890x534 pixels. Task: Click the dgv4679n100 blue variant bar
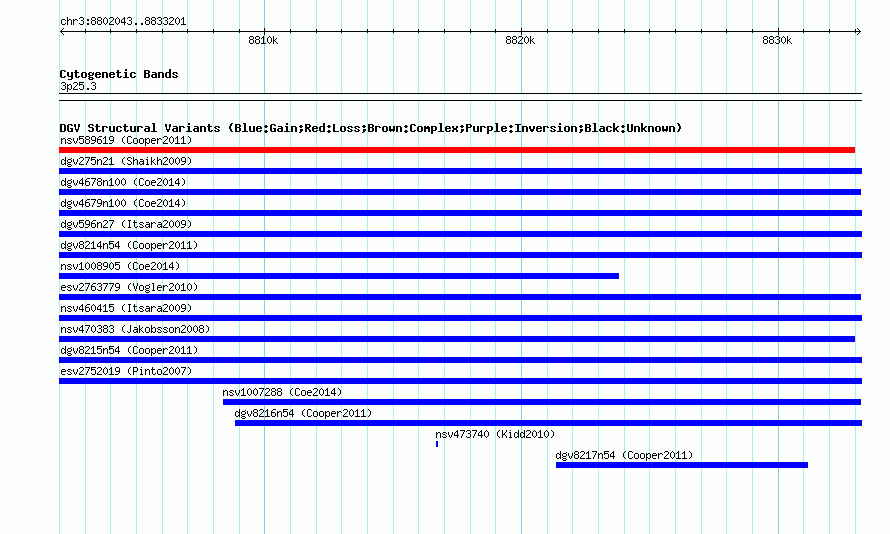460,213
